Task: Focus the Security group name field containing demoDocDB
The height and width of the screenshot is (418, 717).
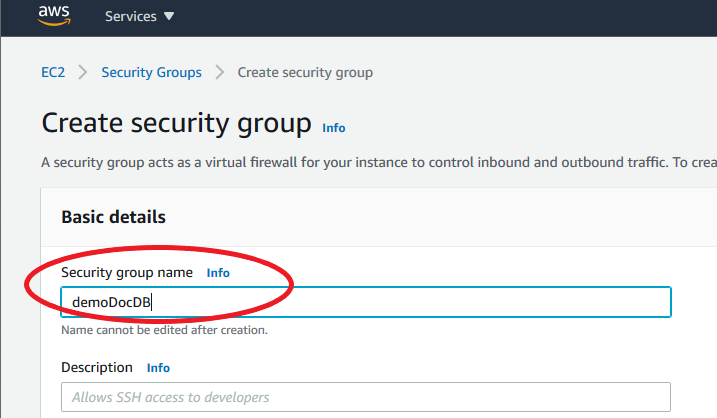Action: click(x=365, y=302)
